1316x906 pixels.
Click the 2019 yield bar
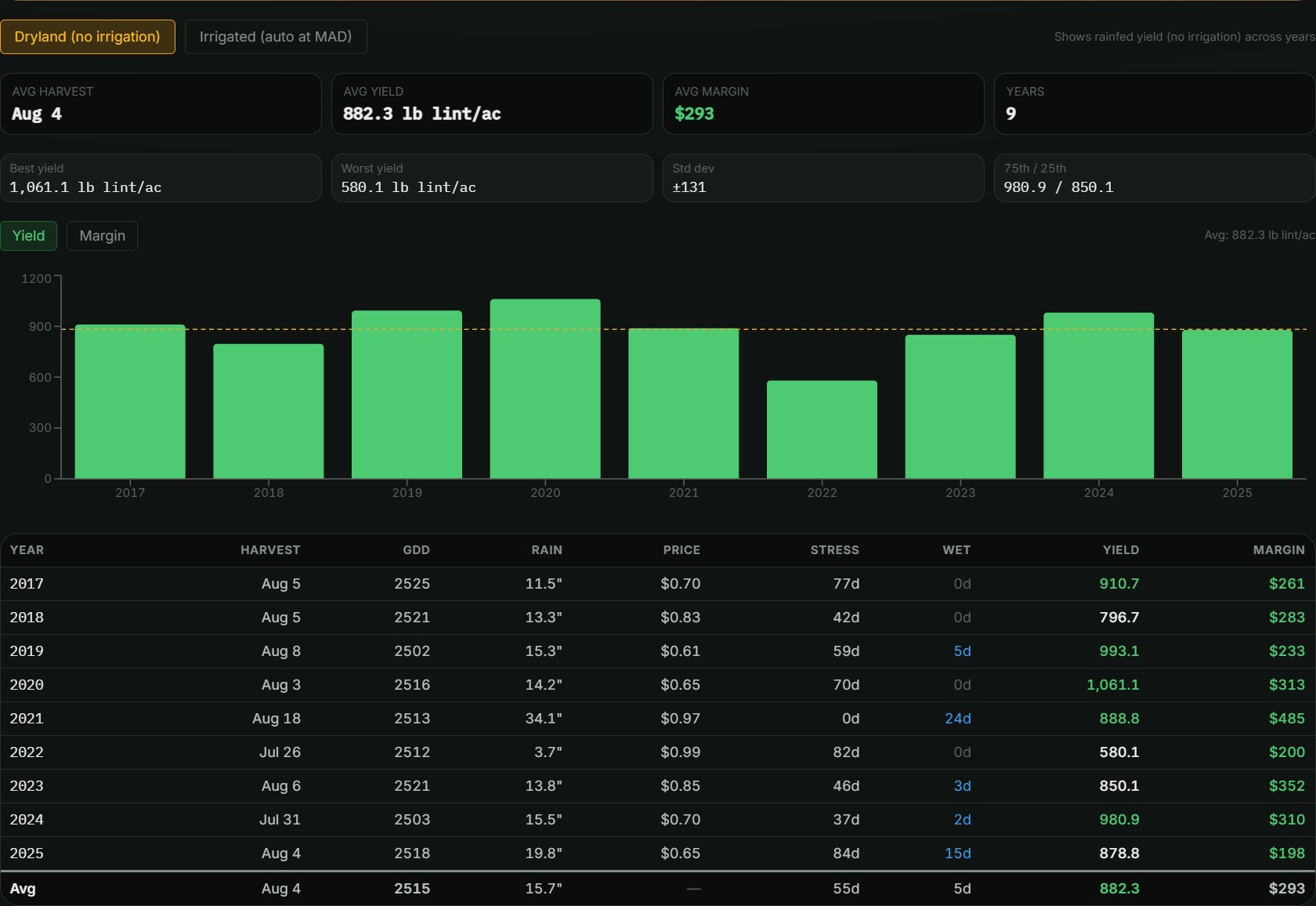point(407,394)
